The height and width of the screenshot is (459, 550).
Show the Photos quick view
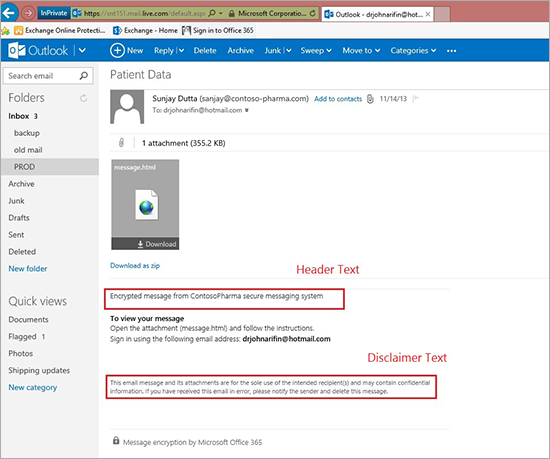coord(21,353)
